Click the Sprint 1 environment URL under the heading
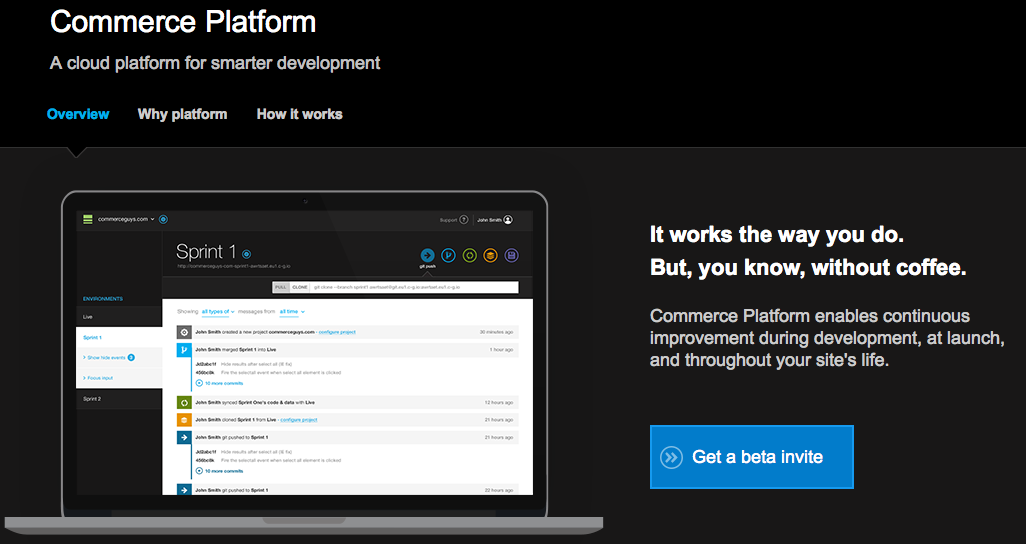Viewport: 1026px width, 544px height. (x=233, y=266)
